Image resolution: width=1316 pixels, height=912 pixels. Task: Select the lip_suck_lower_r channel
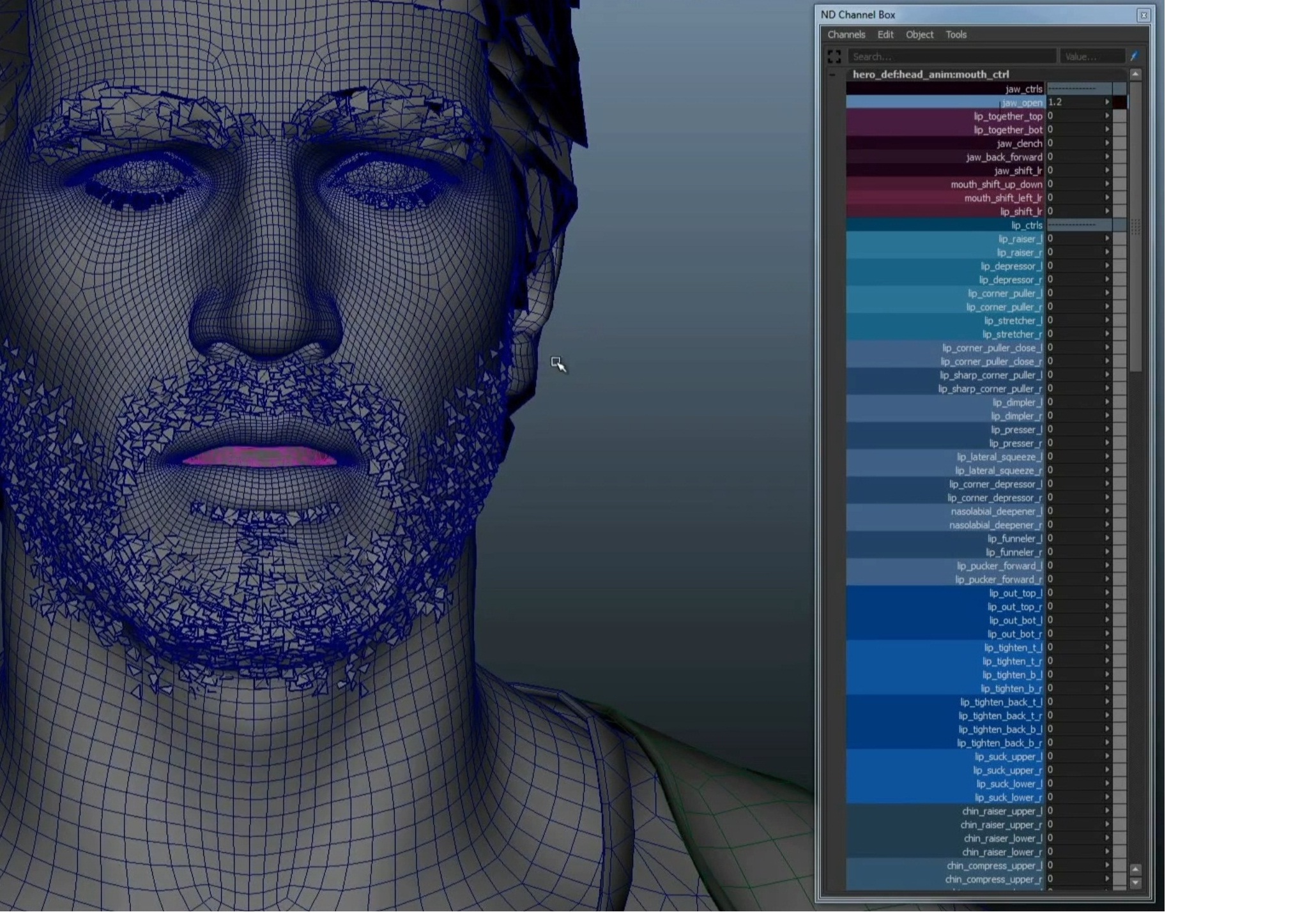tap(945, 797)
